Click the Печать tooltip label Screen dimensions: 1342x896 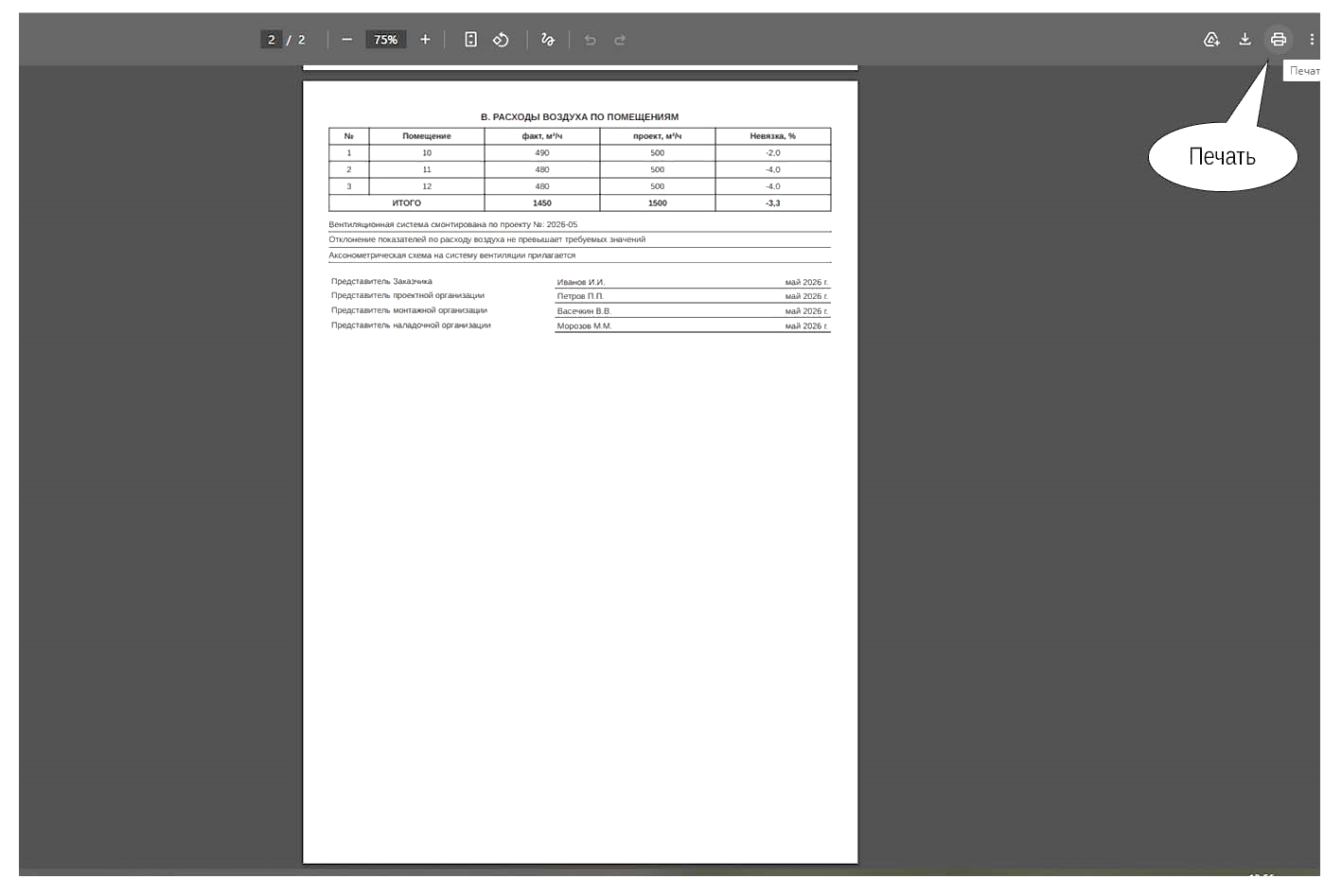[1303, 71]
